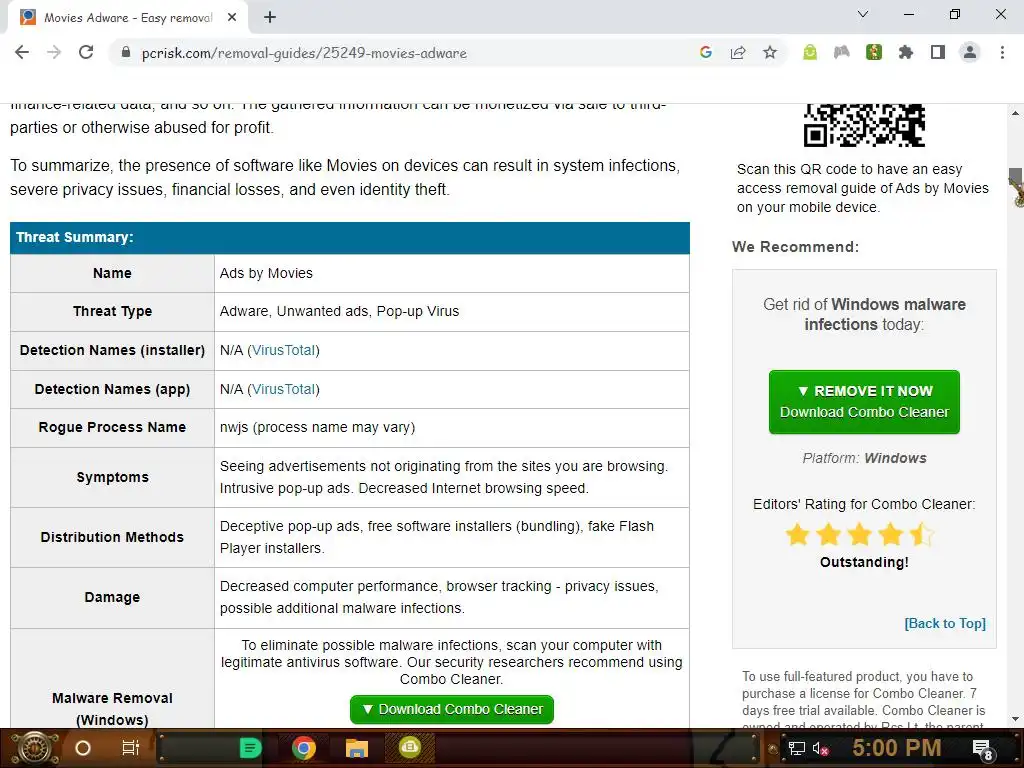Image resolution: width=1024 pixels, height=768 pixels.
Task: Close the Movies Adware tab
Action: pos(232,18)
